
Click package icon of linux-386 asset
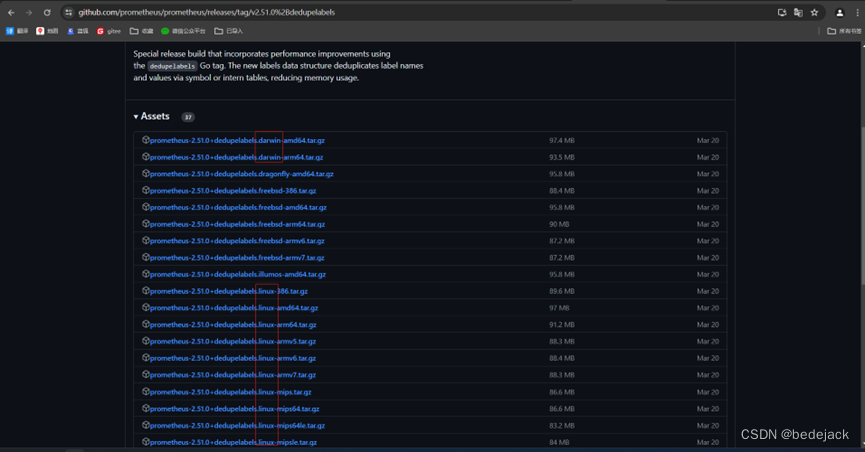click(x=146, y=290)
